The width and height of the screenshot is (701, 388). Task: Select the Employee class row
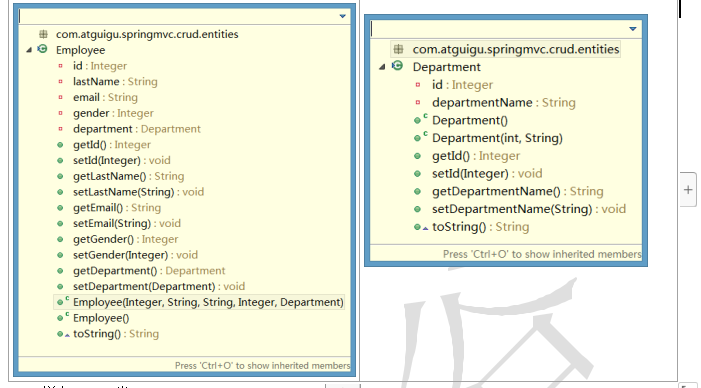coord(80,50)
